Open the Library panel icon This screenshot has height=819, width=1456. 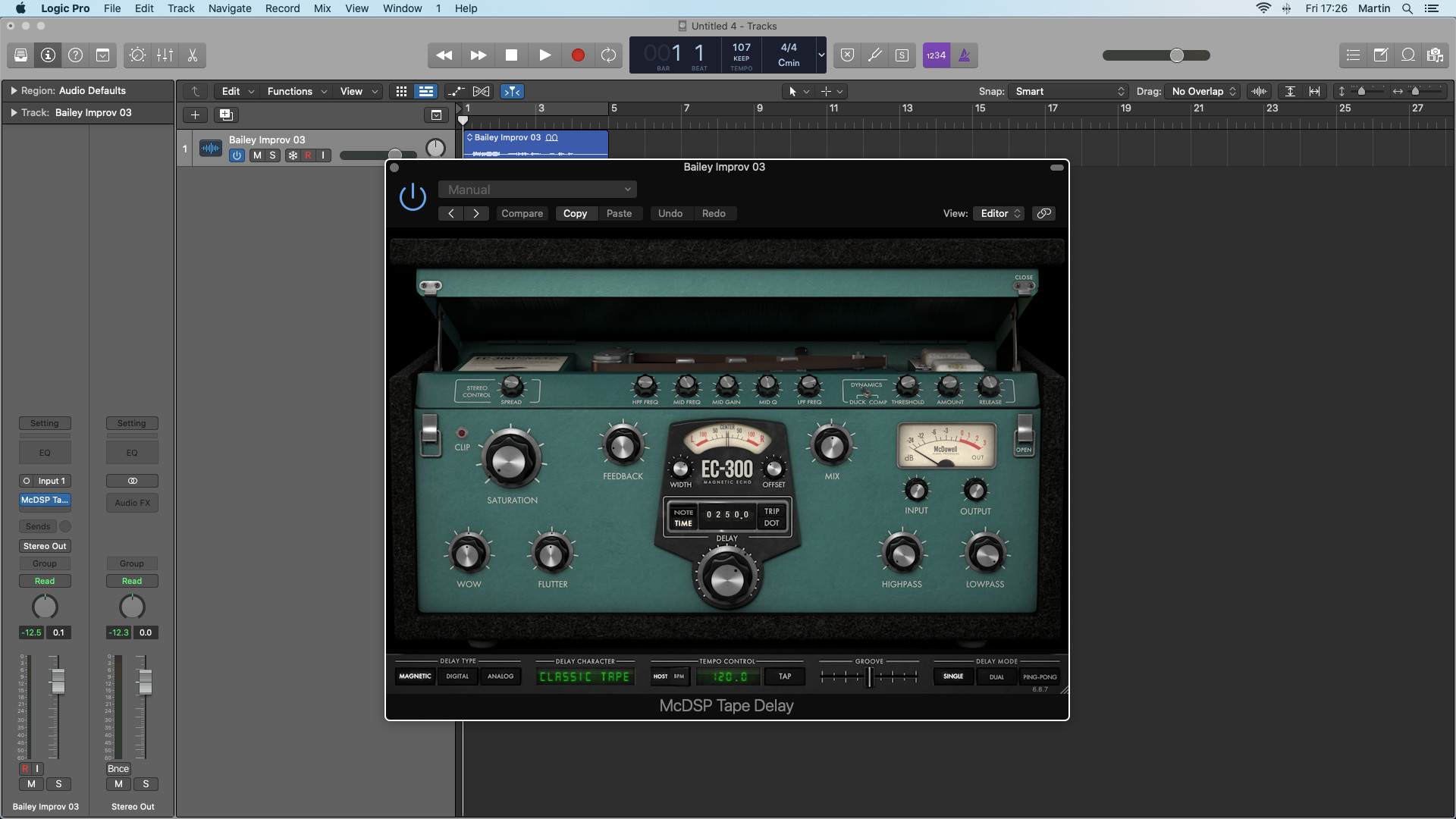(20, 55)
